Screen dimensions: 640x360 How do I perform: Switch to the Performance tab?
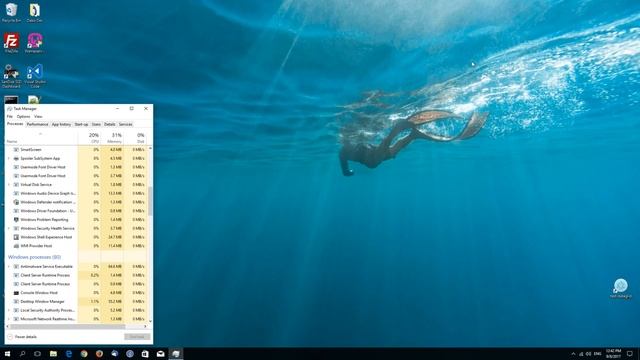tap(37, 124)
